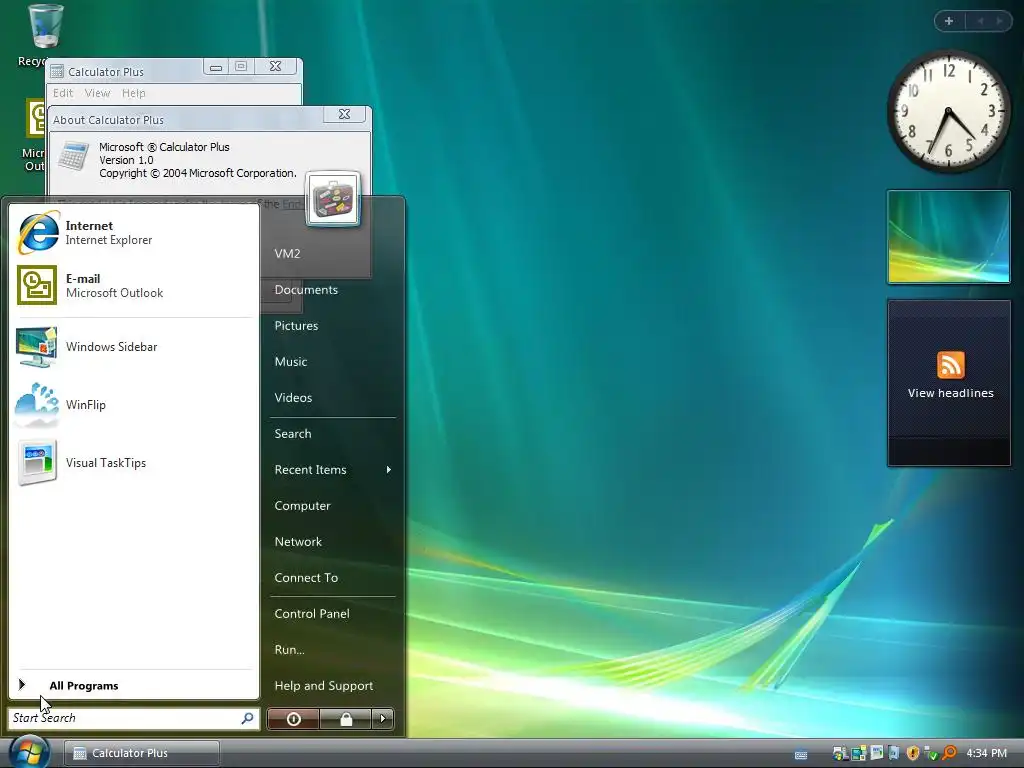The image size is (1024, 768).
Task: Open Network from Start menu
Action: pos(298,541)
